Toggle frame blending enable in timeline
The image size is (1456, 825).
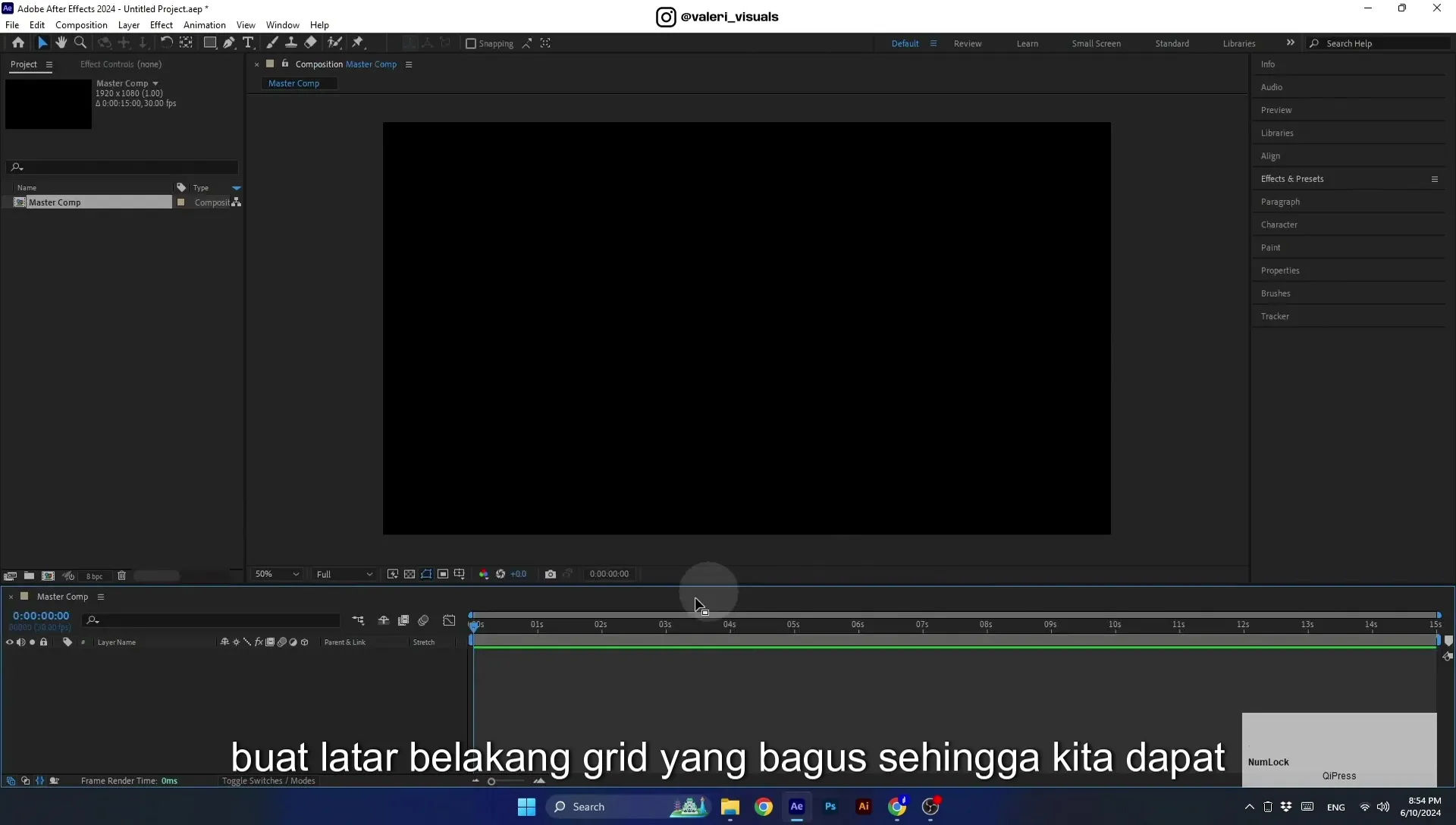coord(403,620)
